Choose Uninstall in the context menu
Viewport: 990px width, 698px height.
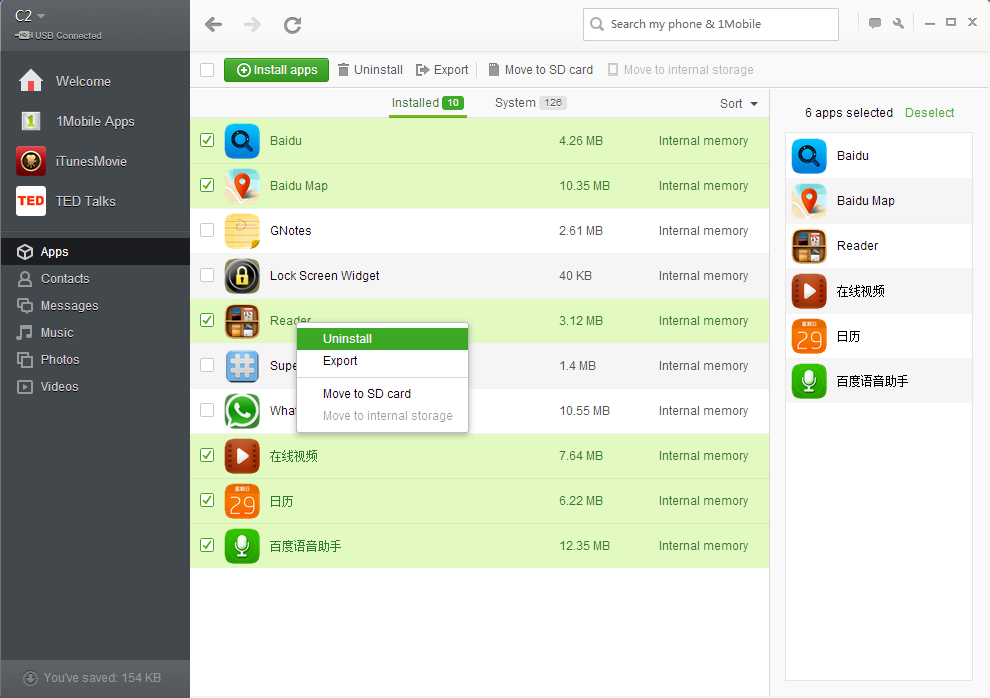(383, 339)
